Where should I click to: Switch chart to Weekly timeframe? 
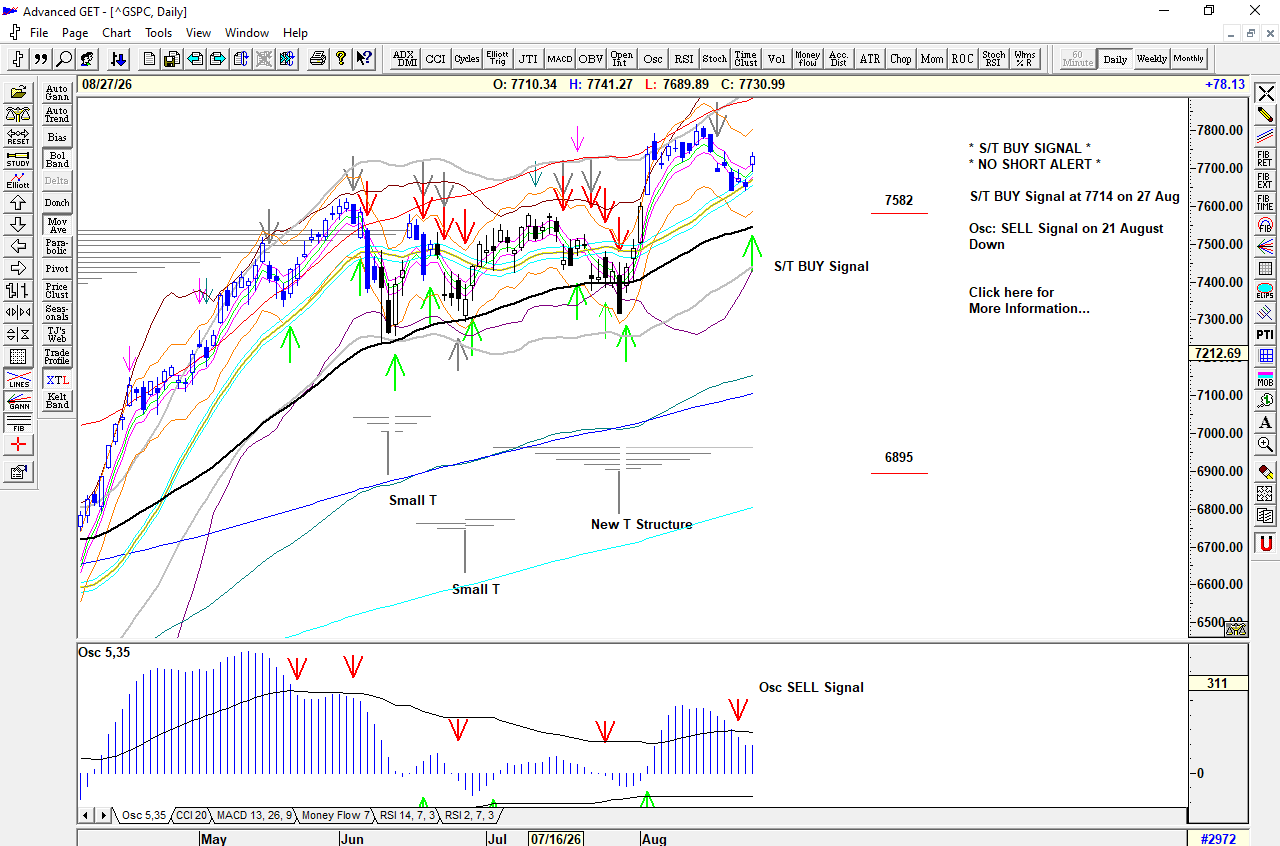pyautogui.click(x=1152, y=59)
